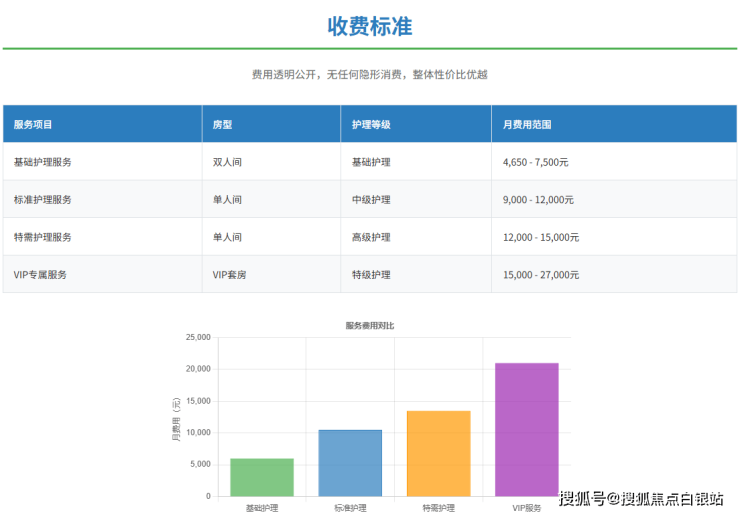Select the blue 标准护理 chart bar

coord(350,463)
